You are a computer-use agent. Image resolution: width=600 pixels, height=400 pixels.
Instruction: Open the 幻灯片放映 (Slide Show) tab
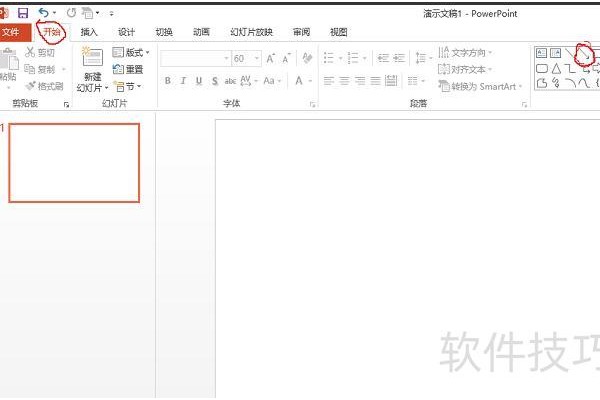click(251, 32)
